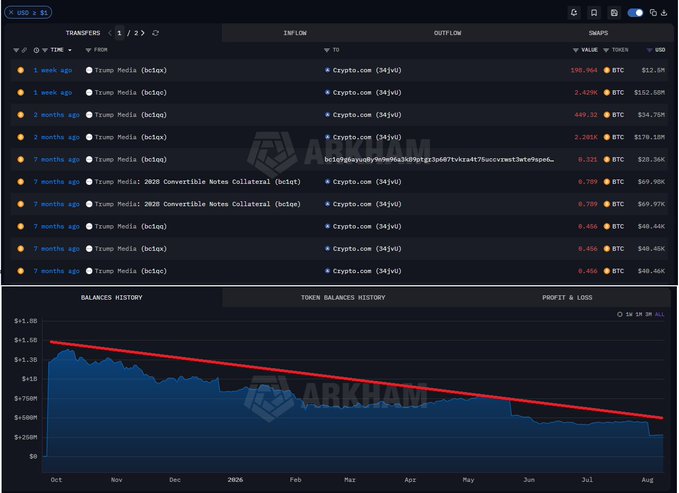Go to previous transfers page arrow

pyautogui.click(x=110, y=33)
